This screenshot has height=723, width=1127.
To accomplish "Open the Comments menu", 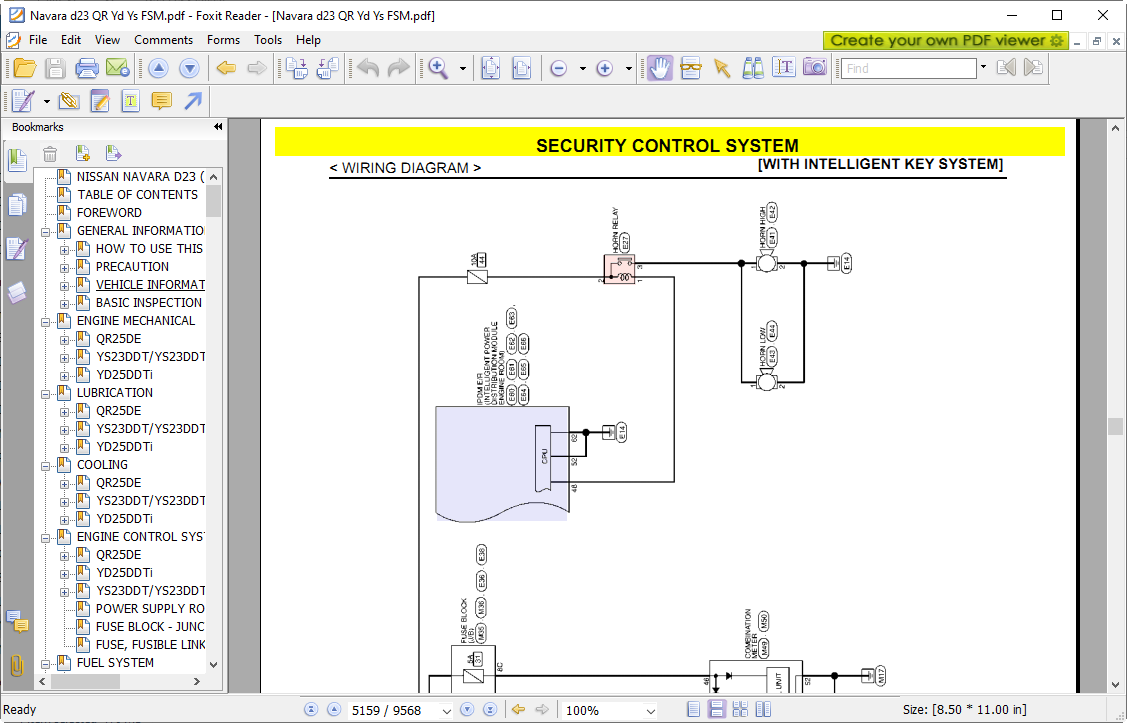I will coord(163,40).
